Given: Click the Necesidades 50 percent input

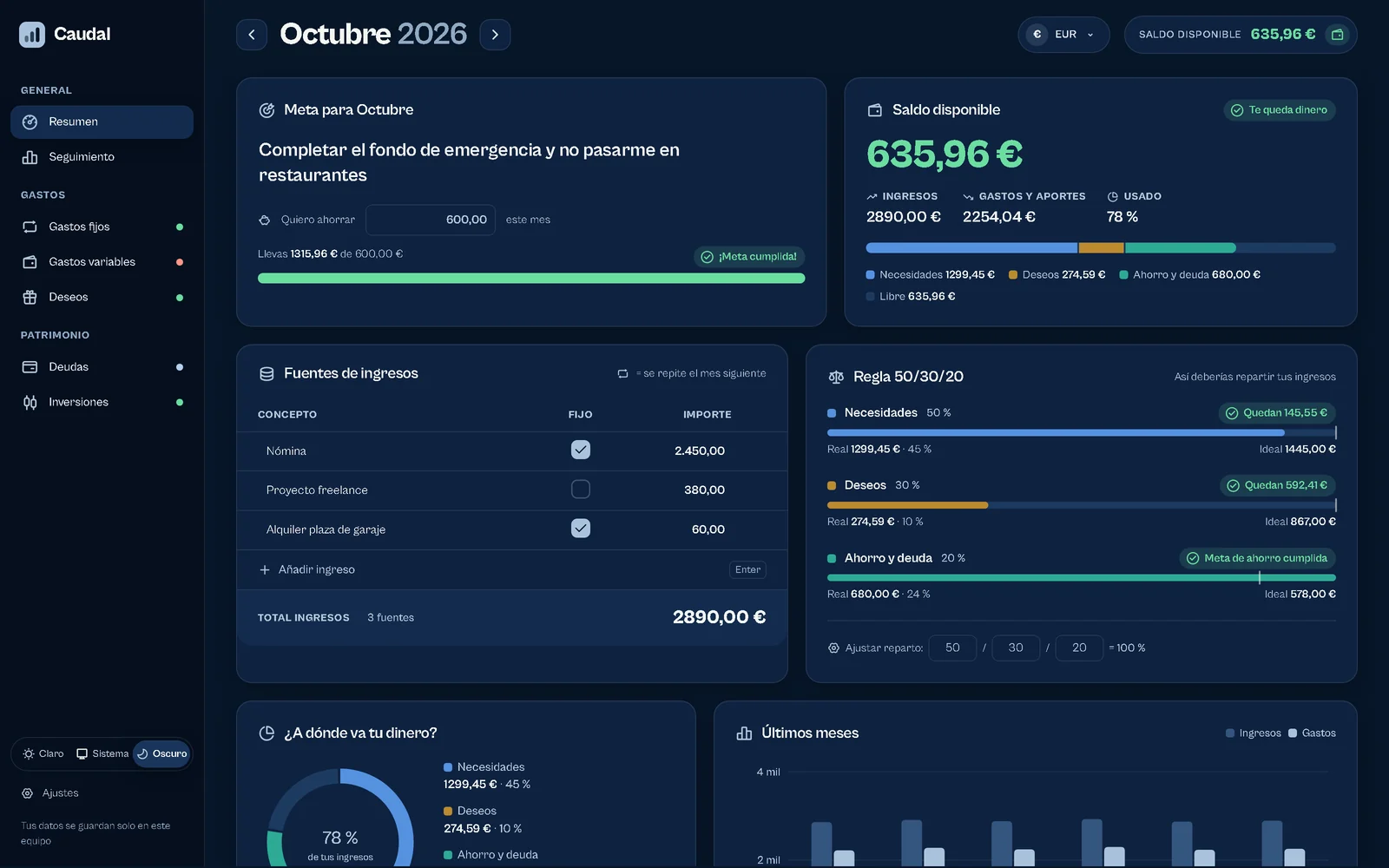Looking at the screenshot, I should coord(952,648).
